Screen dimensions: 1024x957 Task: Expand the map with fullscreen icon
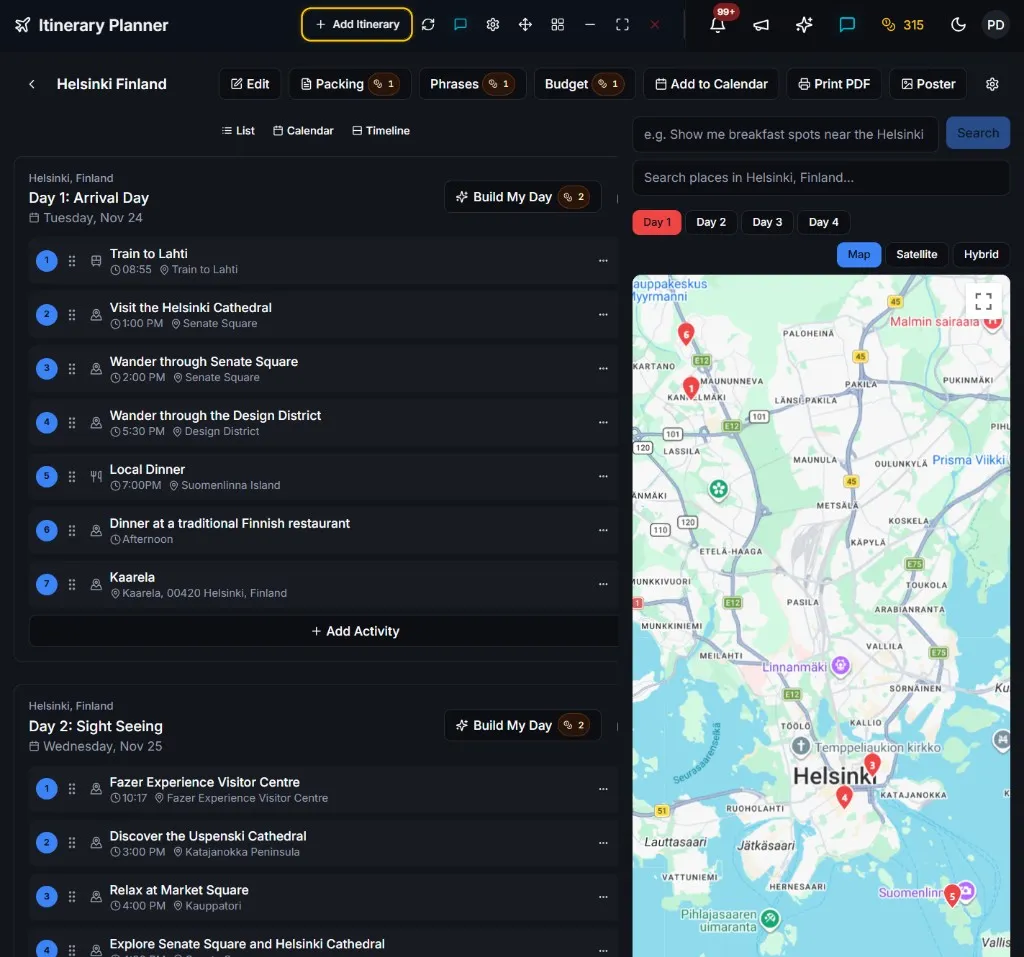pyautogui.click(x=984, y=301)
